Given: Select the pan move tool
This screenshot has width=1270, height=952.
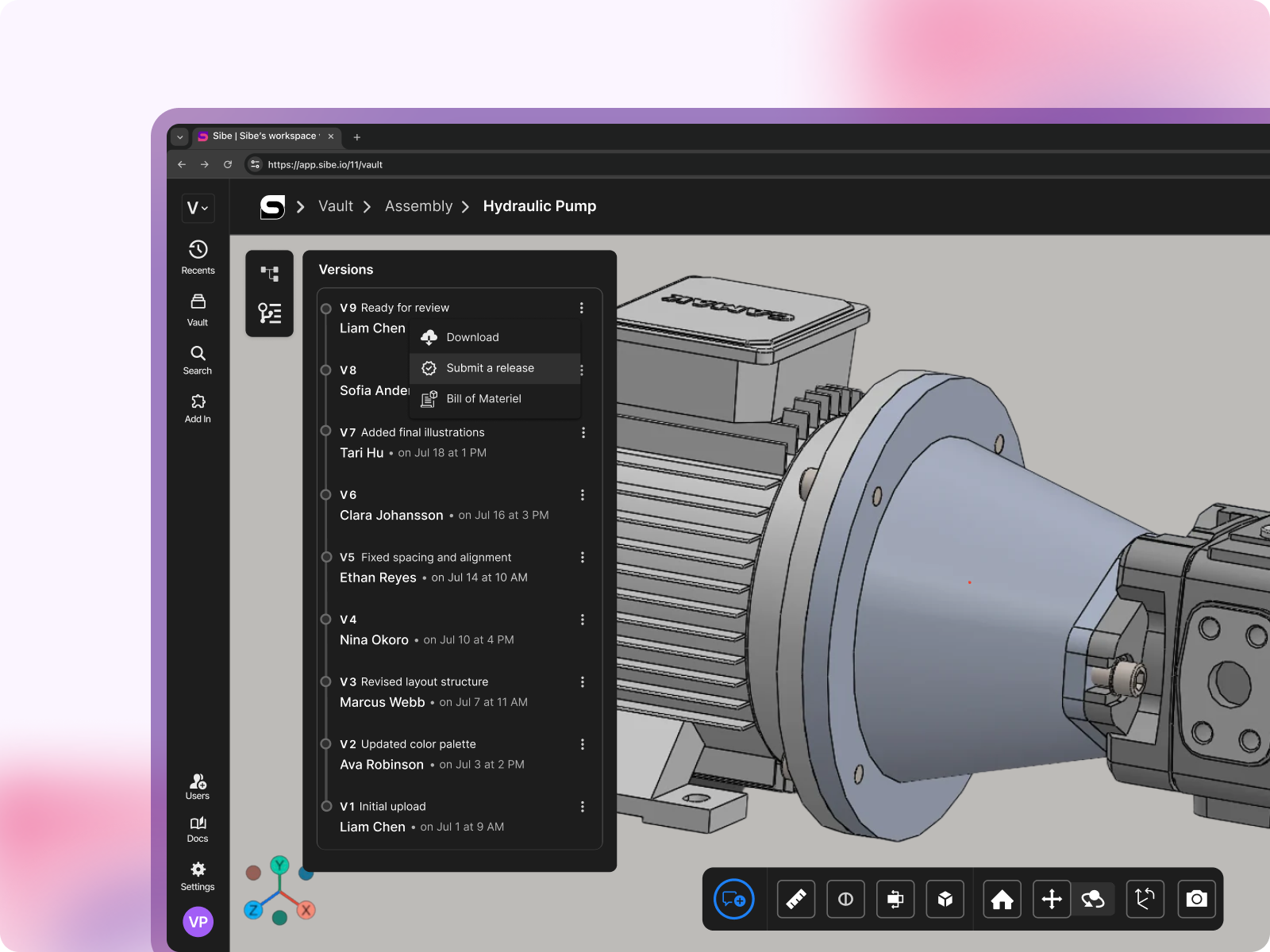Looking at the screenshot, I should (x=1052, y=900).
